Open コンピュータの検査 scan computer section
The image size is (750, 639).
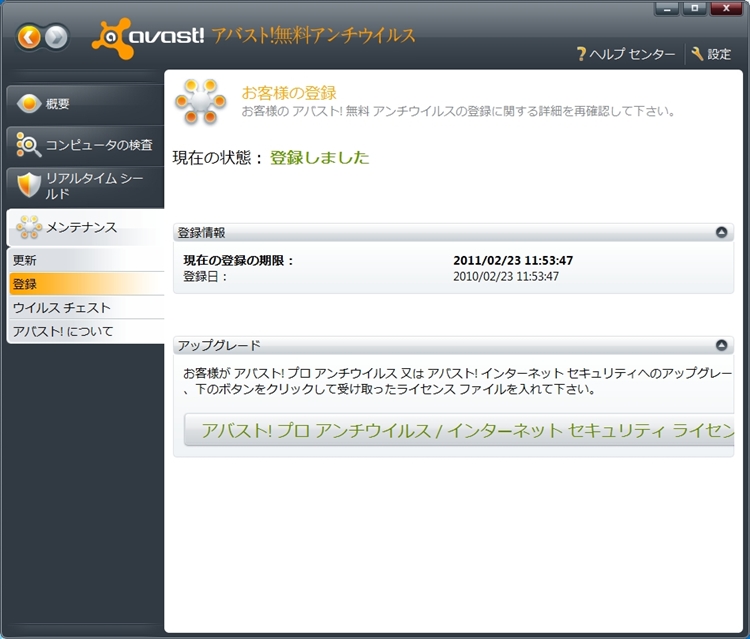click(86, 145)
